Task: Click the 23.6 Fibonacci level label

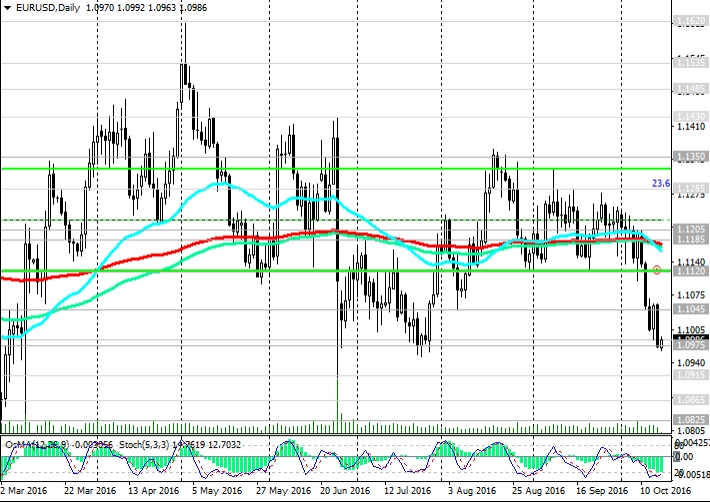Action: pos(661,183)
